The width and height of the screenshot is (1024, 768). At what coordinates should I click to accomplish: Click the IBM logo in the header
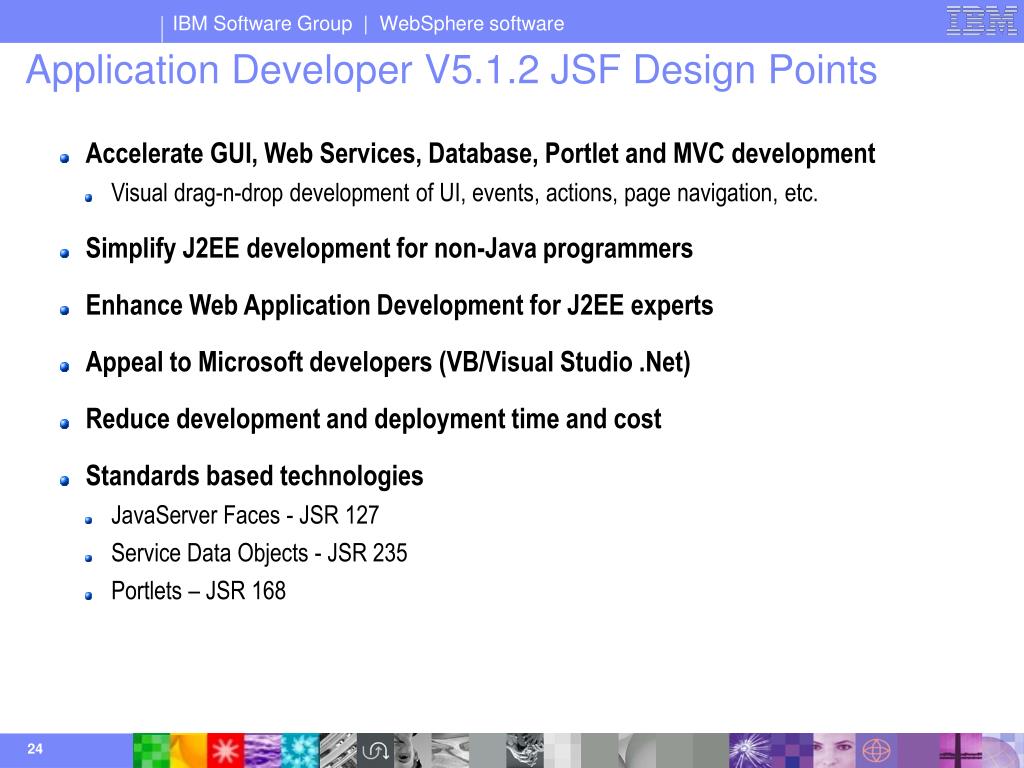[982, 21]
